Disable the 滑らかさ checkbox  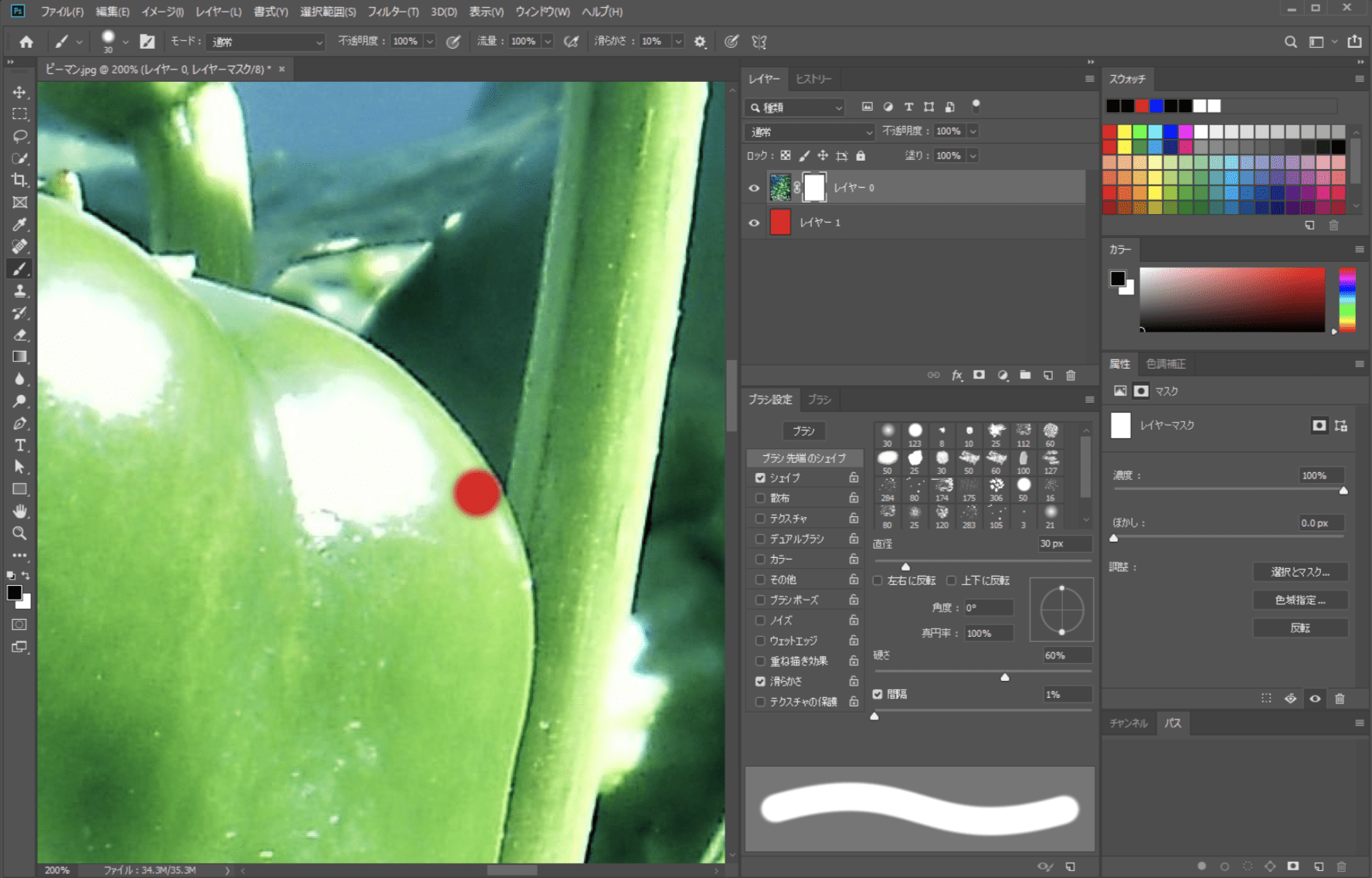pos(760,682)
